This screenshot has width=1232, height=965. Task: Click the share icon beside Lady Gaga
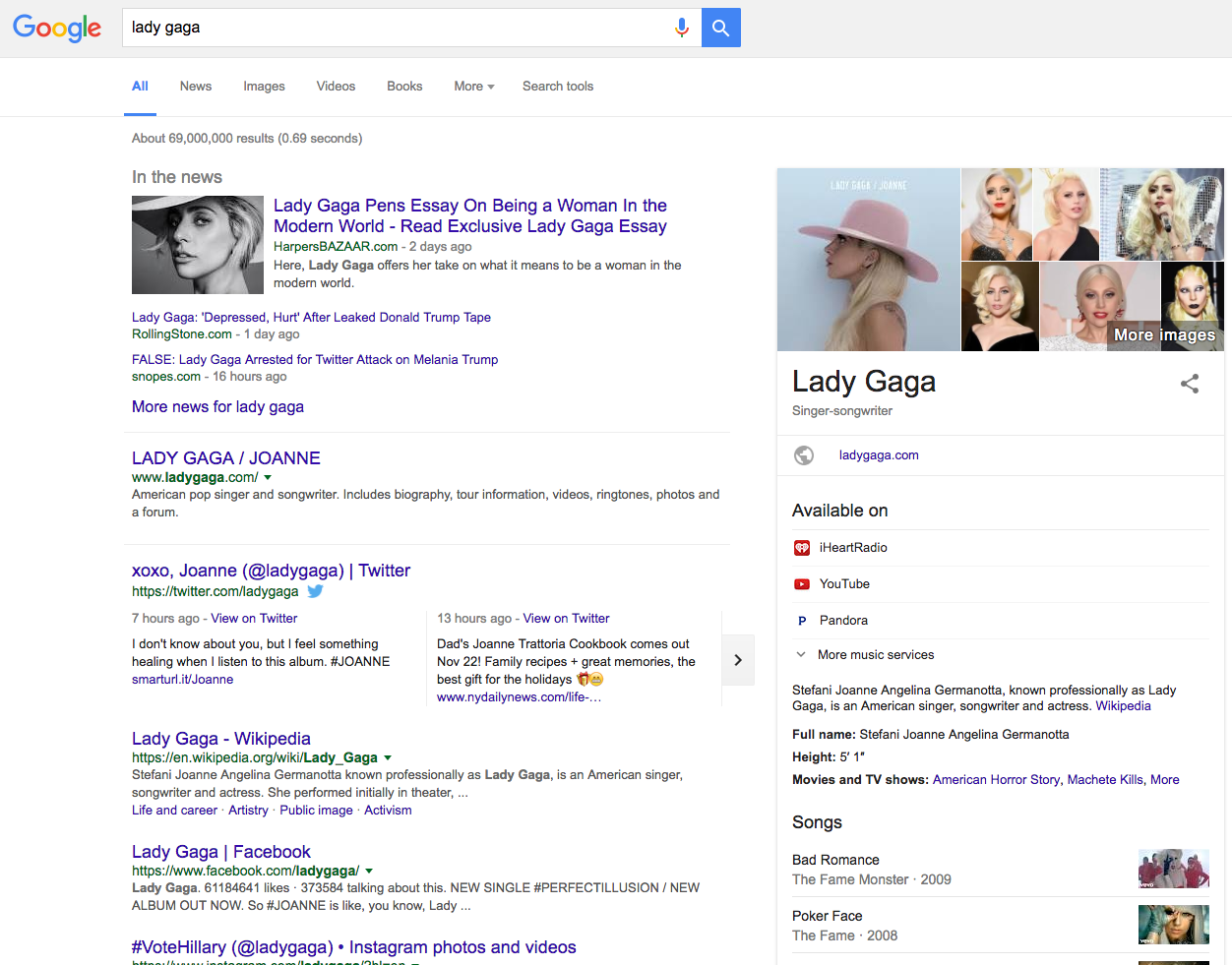point(1190,384)
